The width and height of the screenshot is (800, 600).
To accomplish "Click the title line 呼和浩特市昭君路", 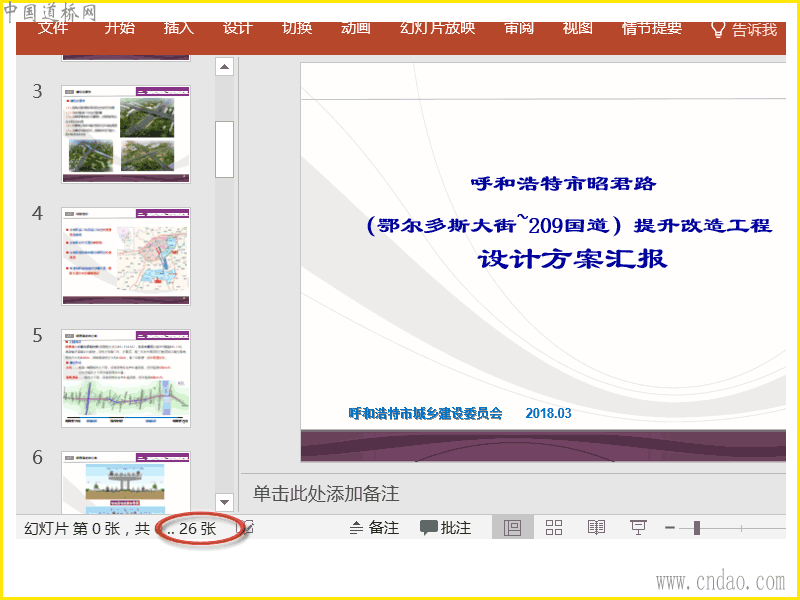I will click(563, 183).
